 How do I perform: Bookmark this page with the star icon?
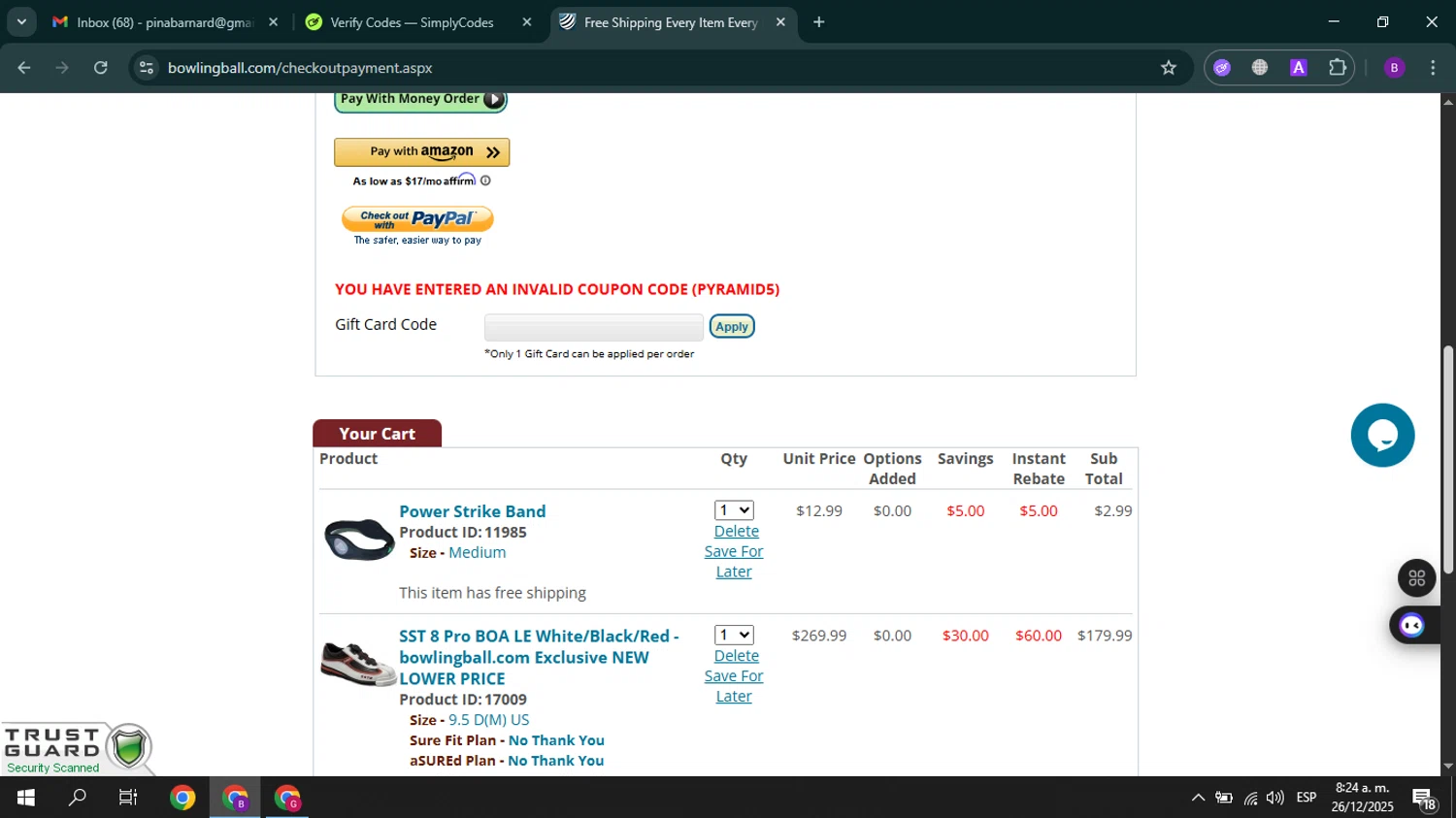coord(1169,68)
